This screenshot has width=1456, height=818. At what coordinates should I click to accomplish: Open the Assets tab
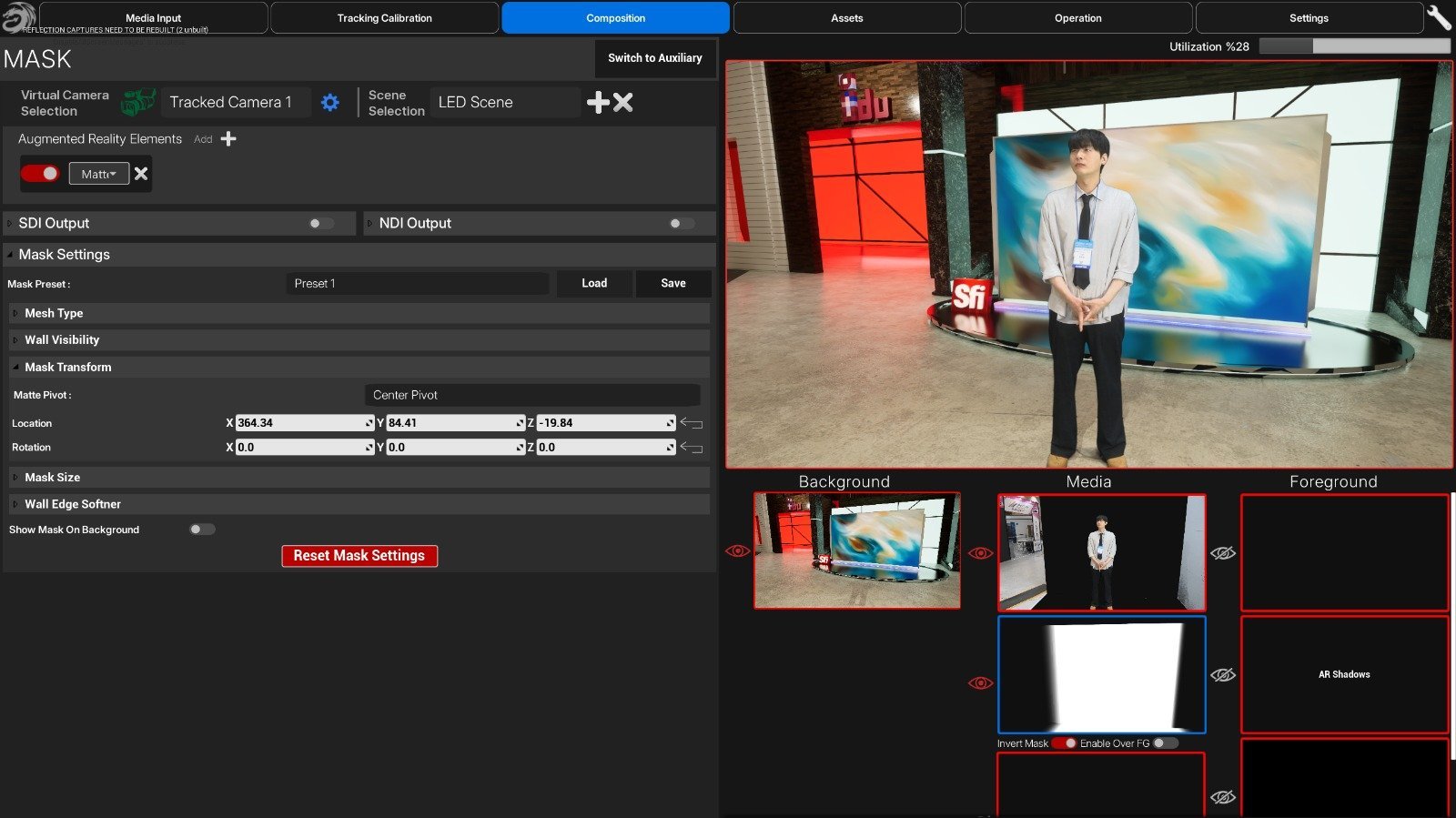click(x=847, y=18)
